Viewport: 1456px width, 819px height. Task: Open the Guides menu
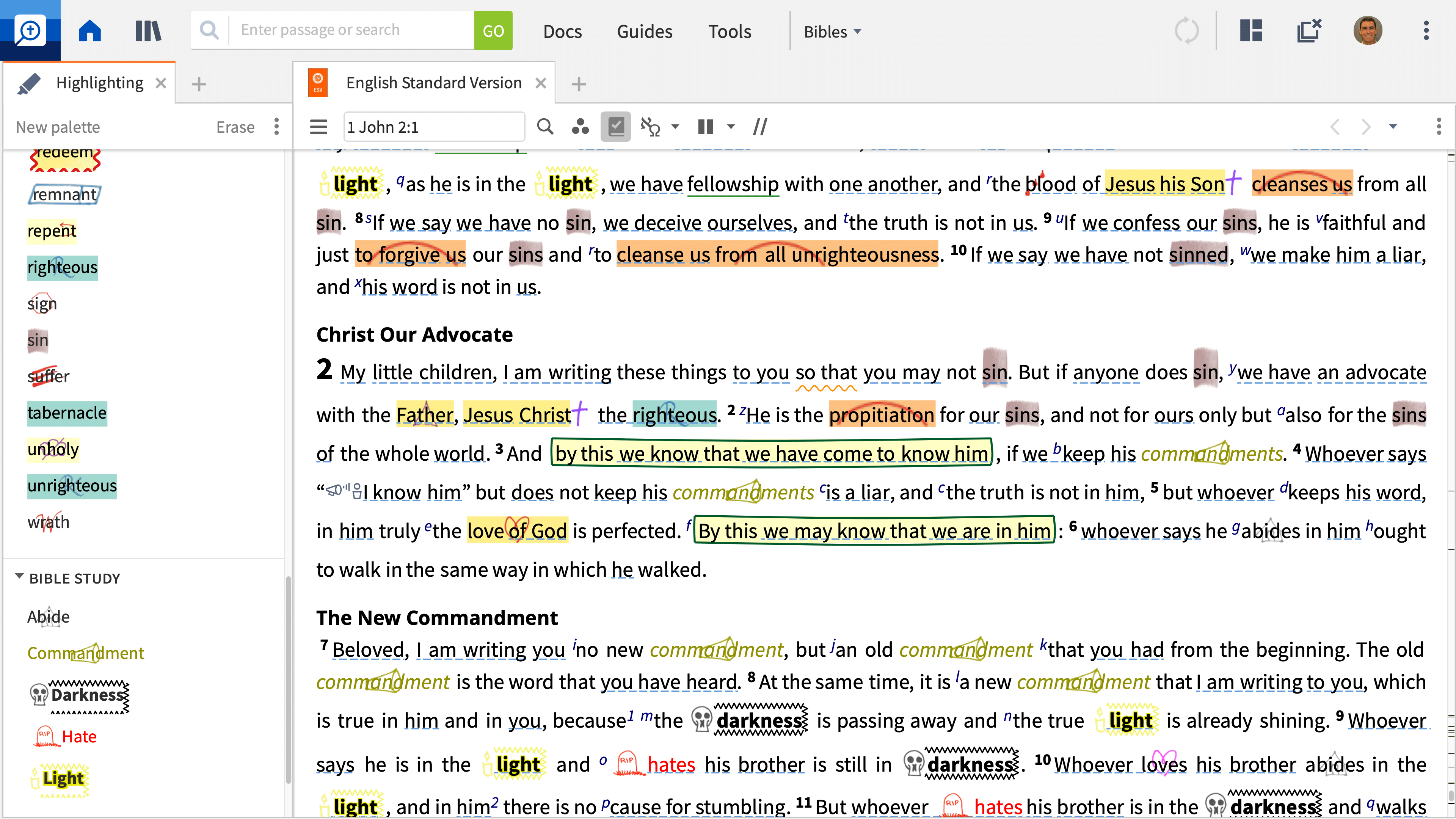tap(644, 31)
